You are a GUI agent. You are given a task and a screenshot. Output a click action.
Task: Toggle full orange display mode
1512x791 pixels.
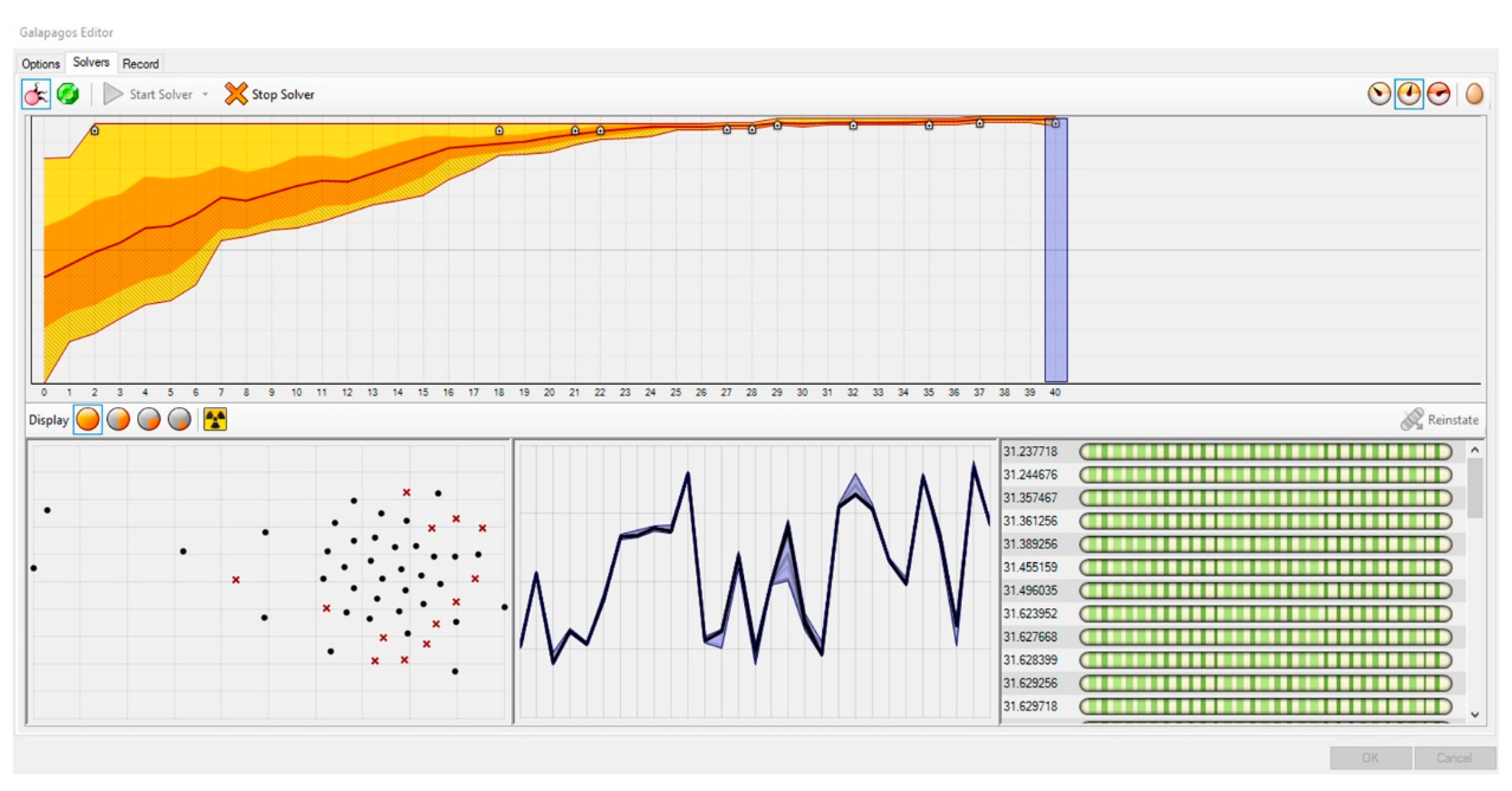pyautogui.click(x=88, y=419)
